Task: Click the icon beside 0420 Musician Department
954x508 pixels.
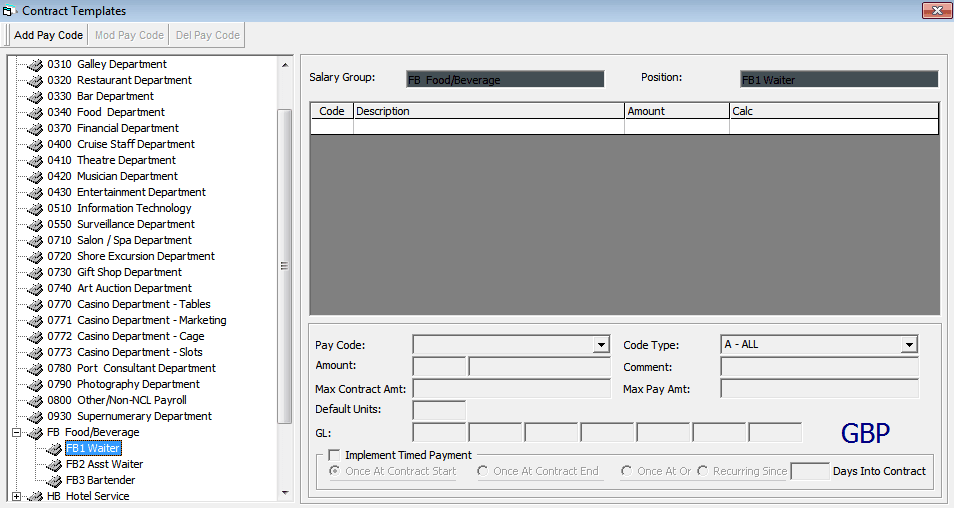Action: (x=35, y=176)
